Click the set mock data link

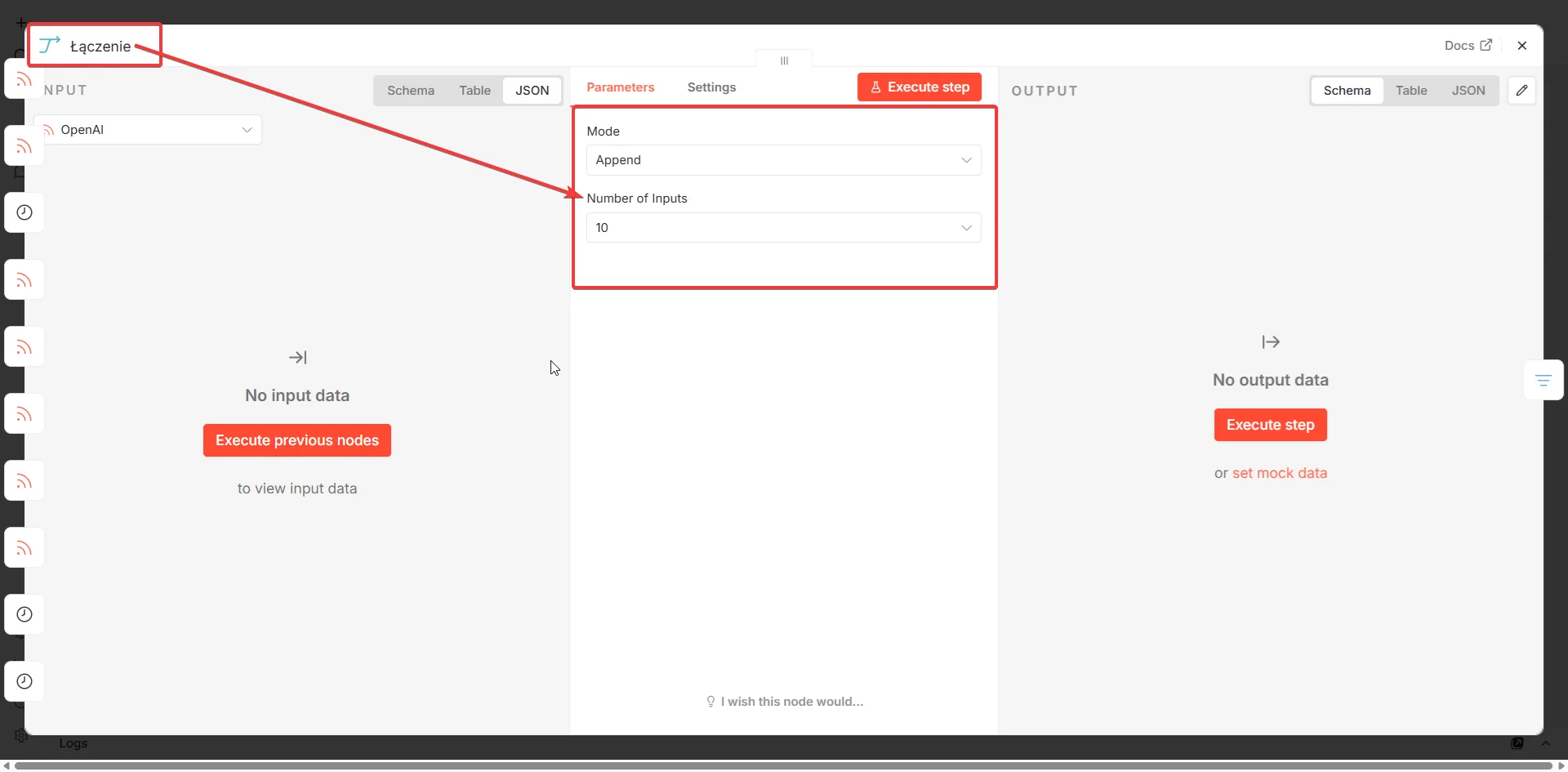(x=1280, y=473)
